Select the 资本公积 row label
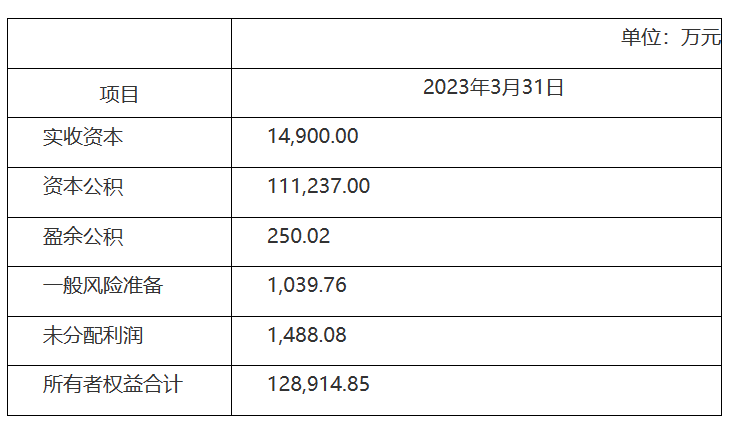747x435 pixels. (x=83, y=186)
